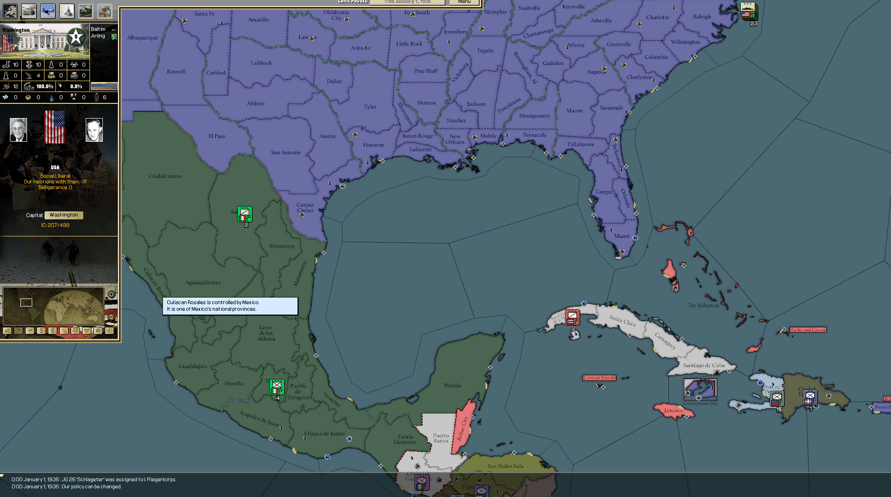Click the left leader portrait beside the flag
891x497 pixels.
coord(18,130)
